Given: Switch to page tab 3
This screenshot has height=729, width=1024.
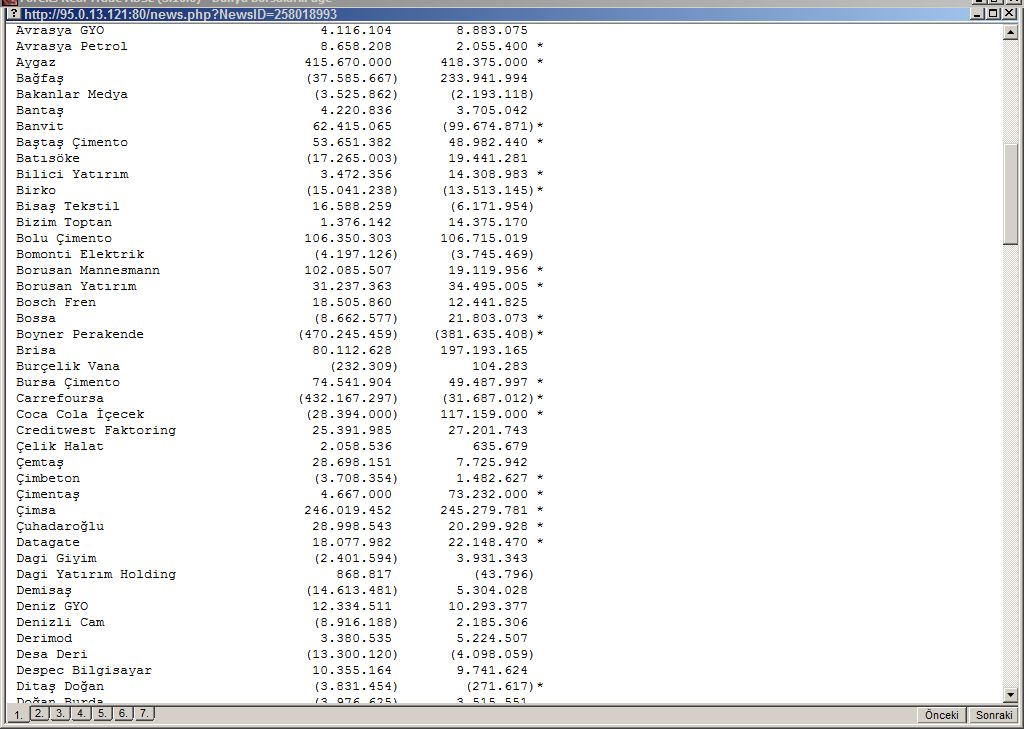Looking at the screenshot, I should [x=60, y=713].
